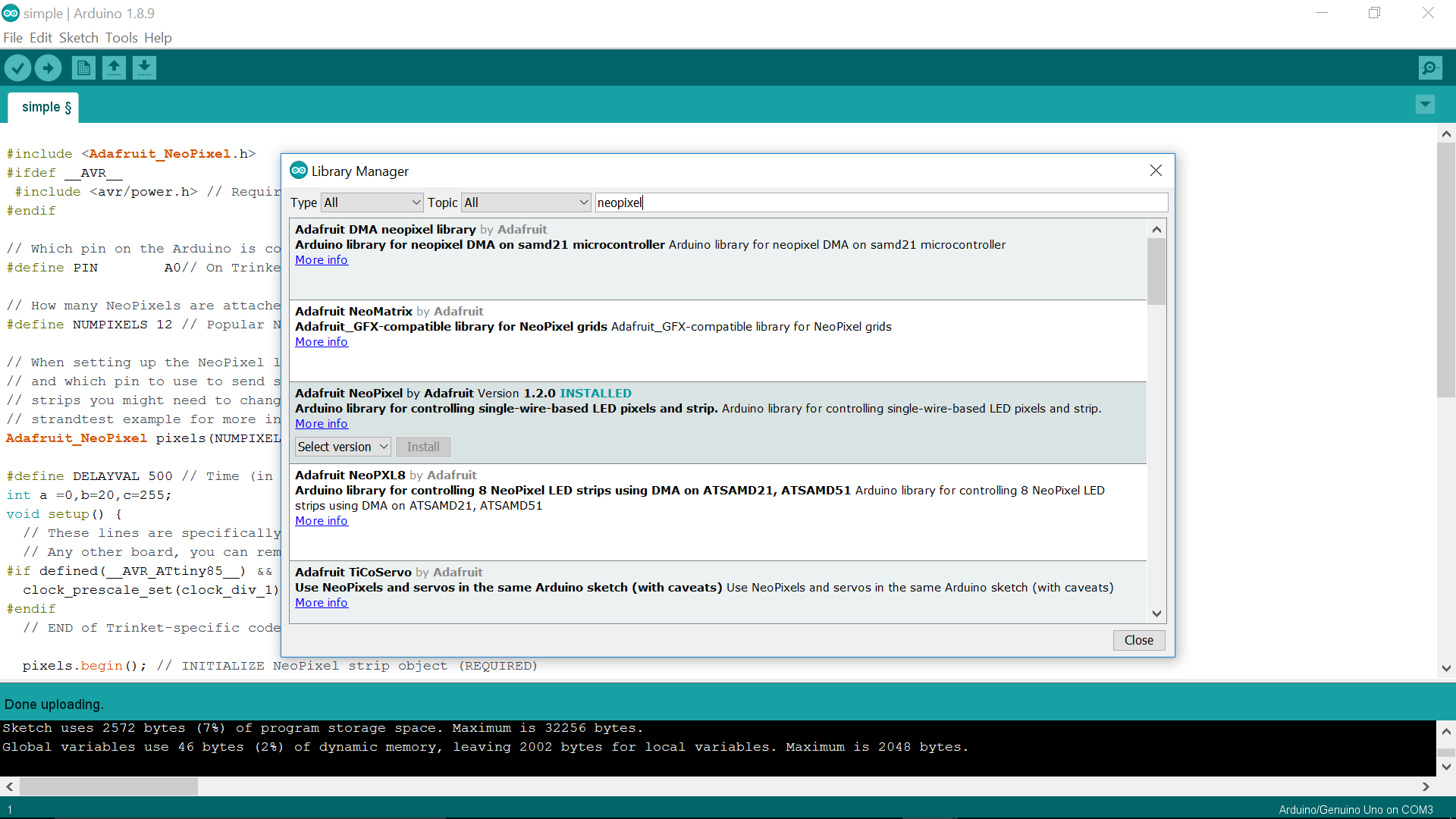Expand the Topic filter dropdown
This screenshot has height=819, width=1456.
(526, 202)
